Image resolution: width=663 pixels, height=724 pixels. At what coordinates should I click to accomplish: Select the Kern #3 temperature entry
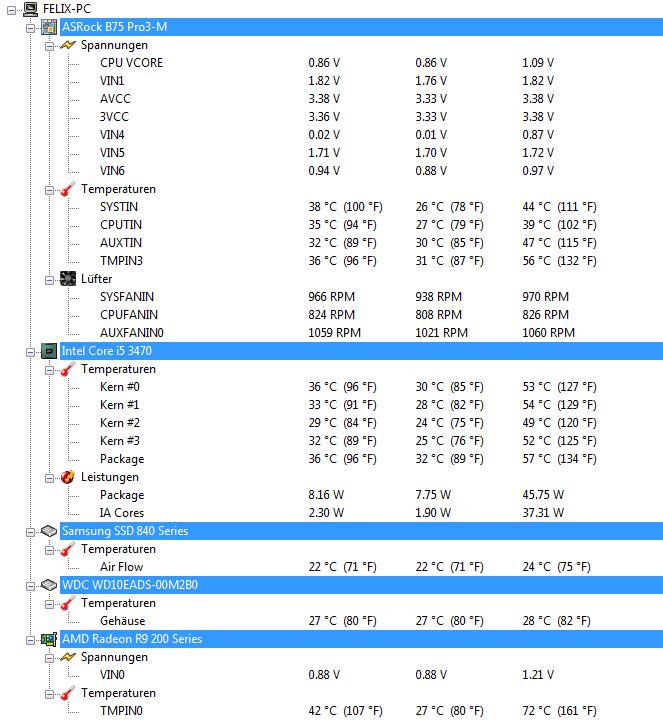tap(120, 441)
